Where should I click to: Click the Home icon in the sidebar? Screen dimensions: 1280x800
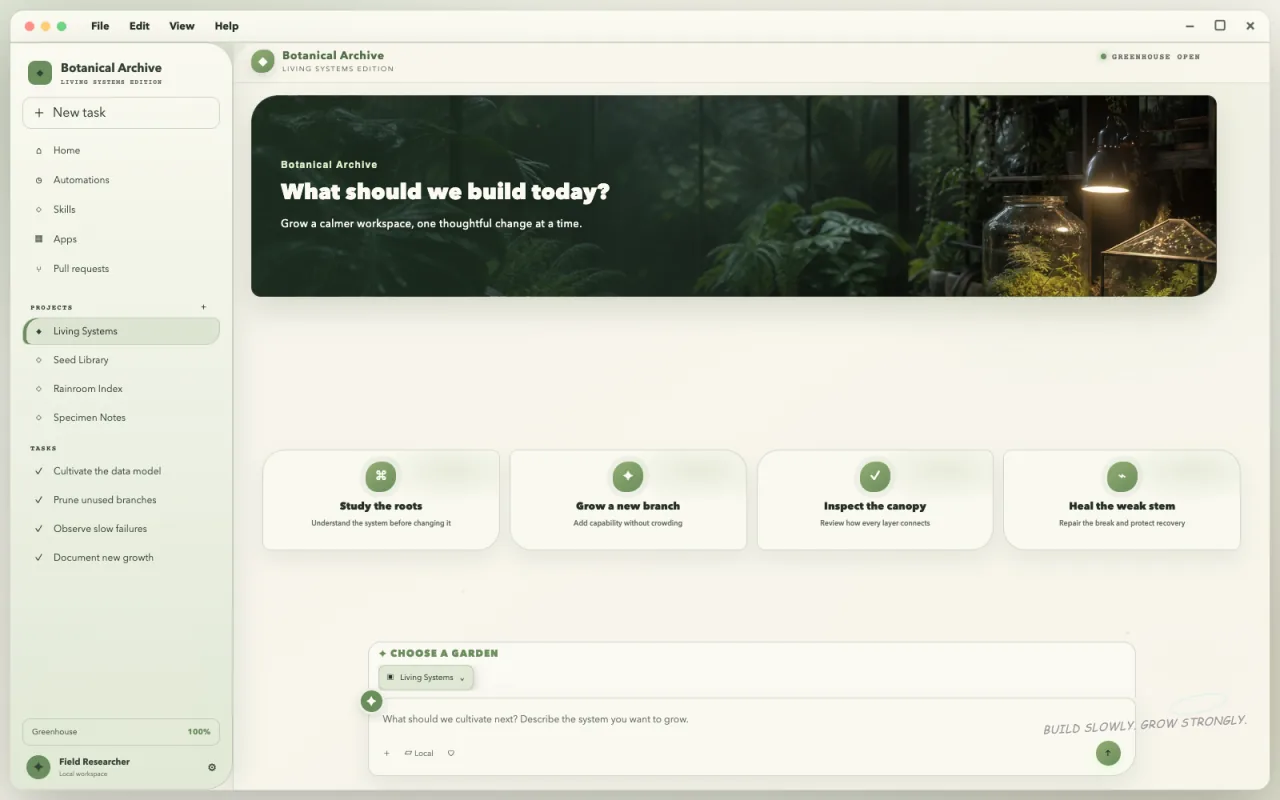pos(39,151)
